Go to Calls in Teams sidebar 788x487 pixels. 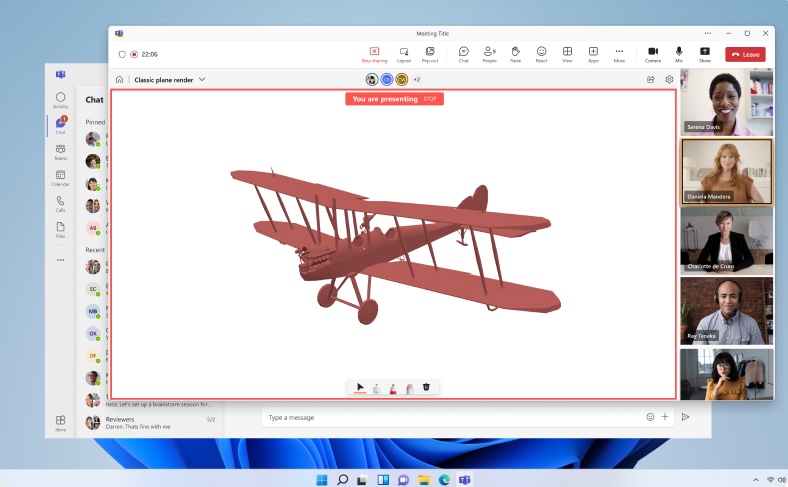tap(60, 203)
